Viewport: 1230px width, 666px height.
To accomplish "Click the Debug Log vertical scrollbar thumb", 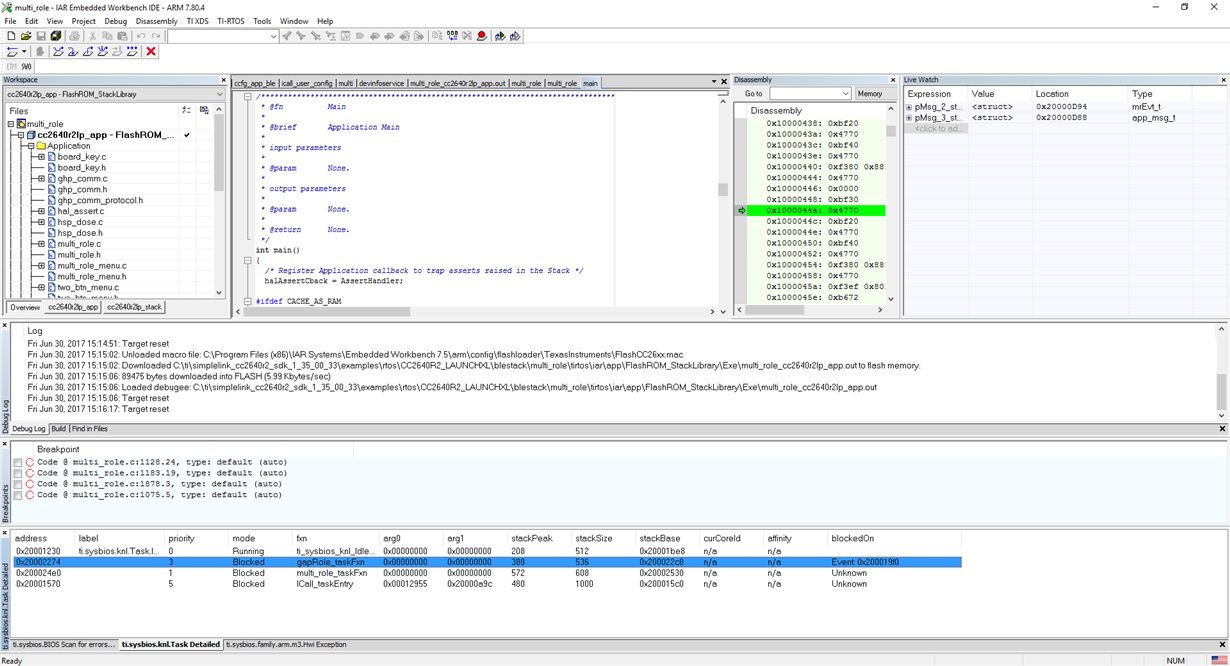I will click(1221, 391).
